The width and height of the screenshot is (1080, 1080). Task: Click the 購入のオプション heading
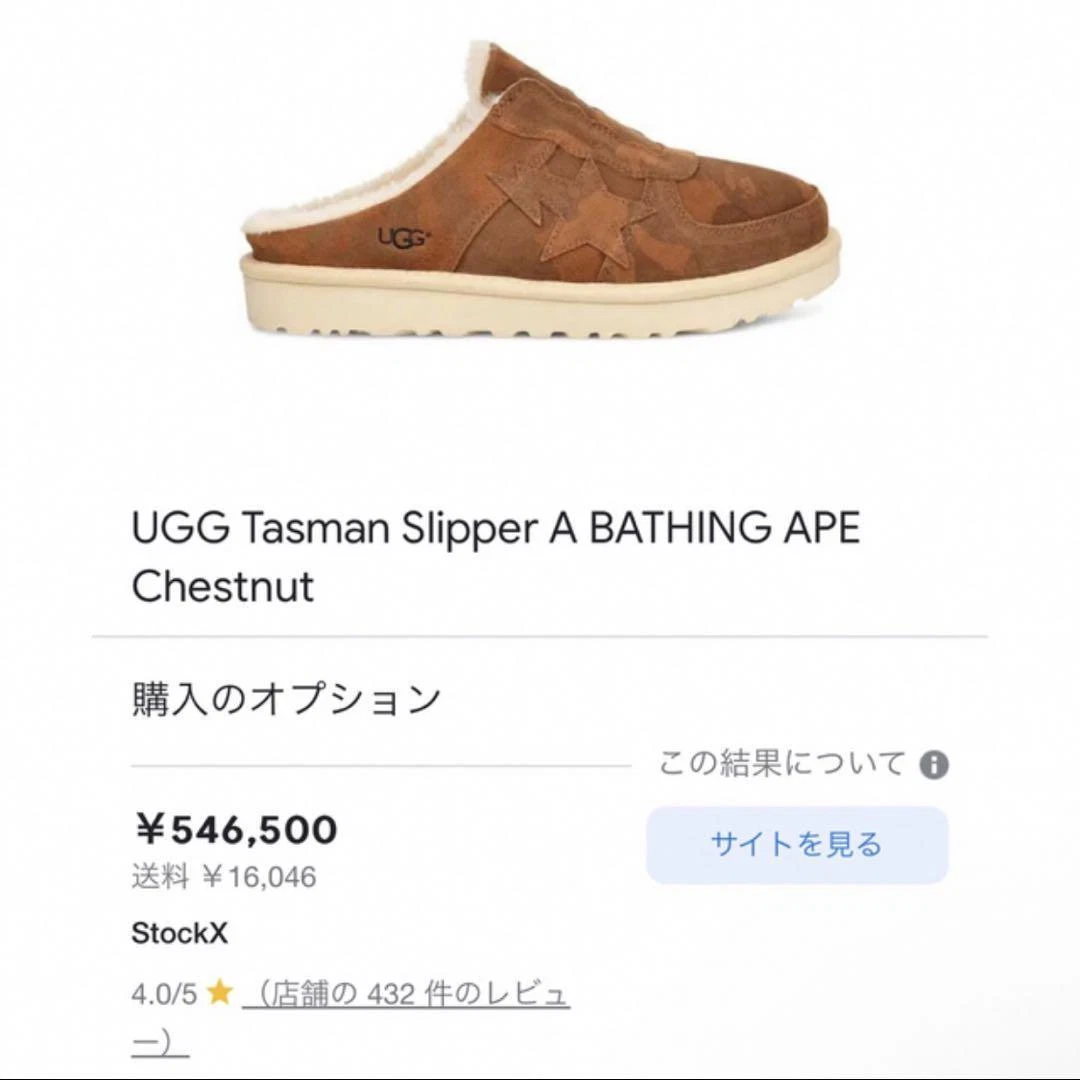[286, 699]
